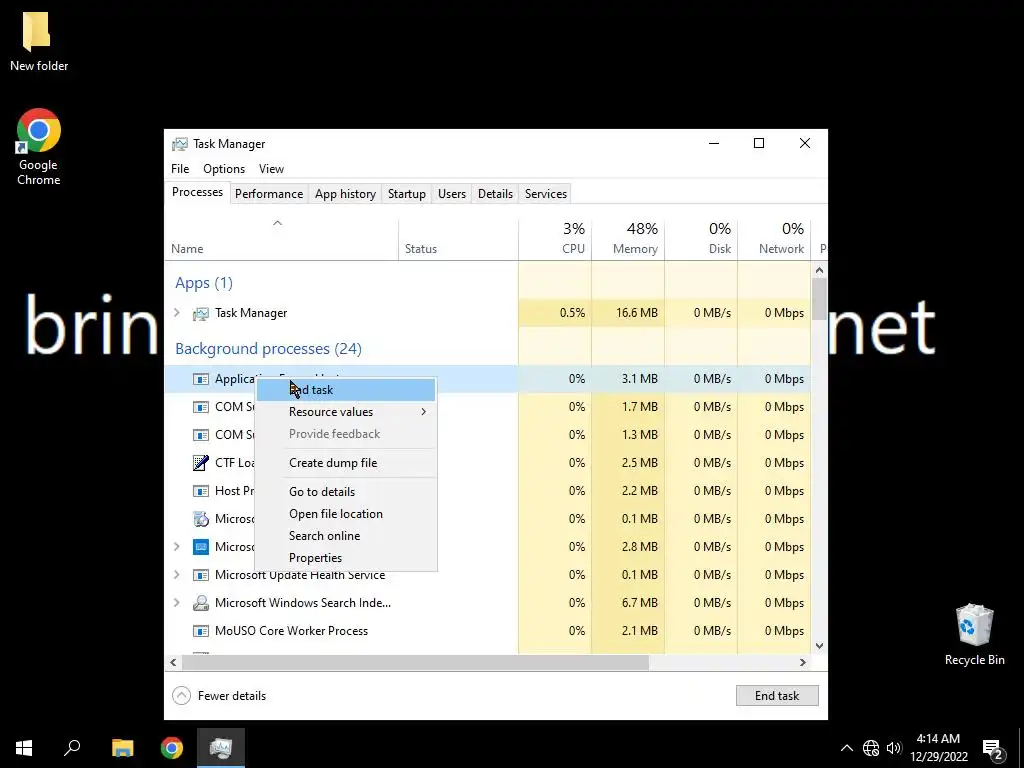Click the End task button at bottom
This screenshot has width=1024, height=768.
pyautogui.click(x=776, y=696)
